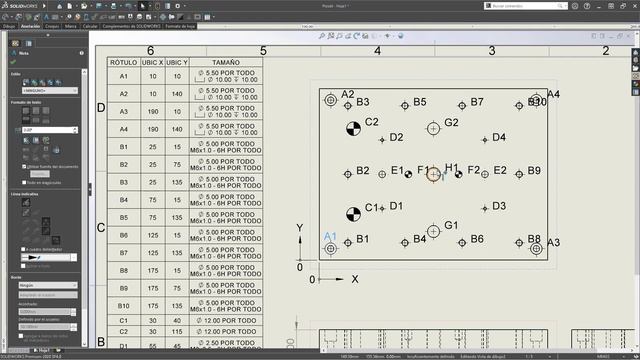Click the first leader icon under Línea indicativa
The height and width of the screenshot is (360, 640).
click(26, 202)
